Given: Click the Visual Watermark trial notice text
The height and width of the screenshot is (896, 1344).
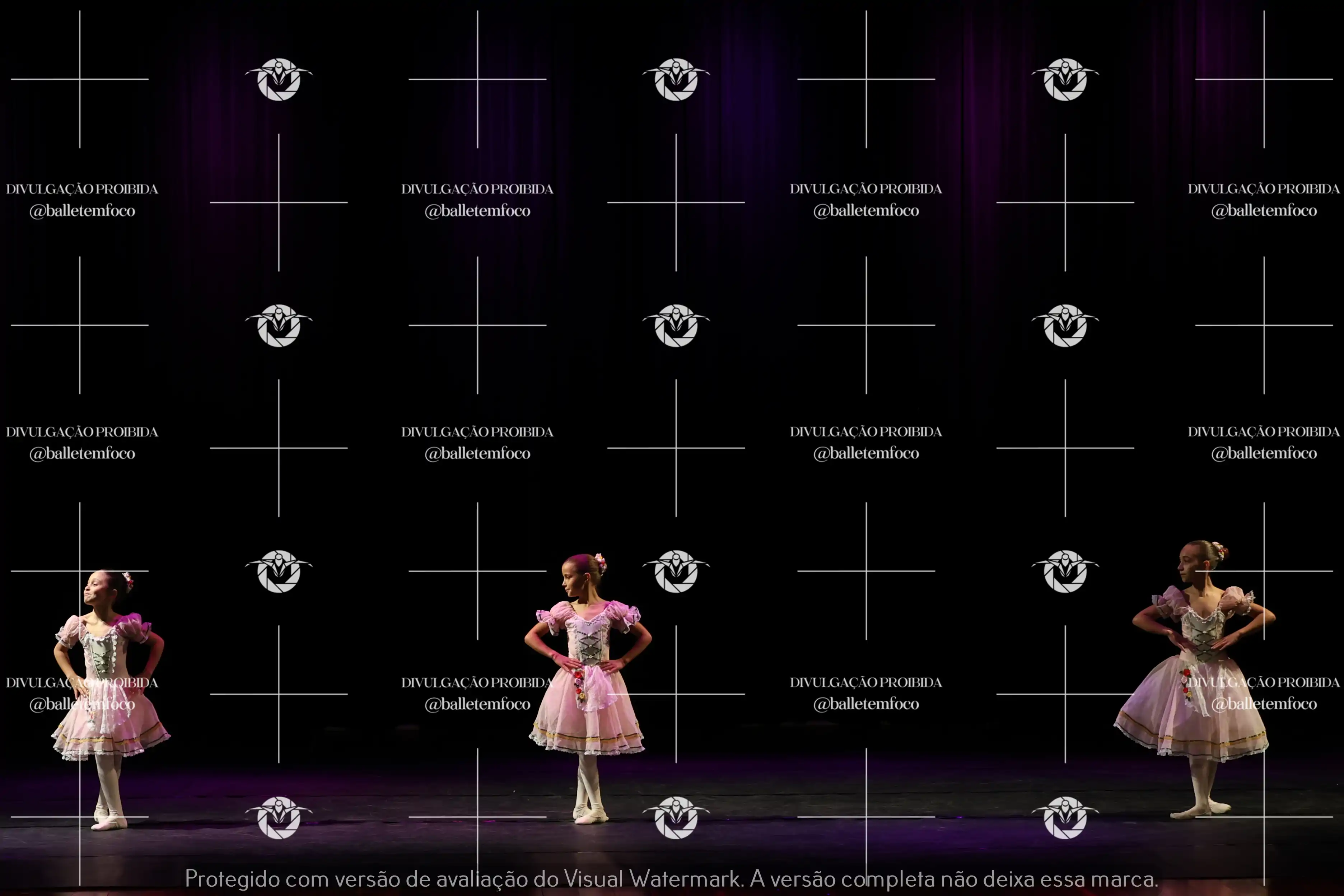Looking at the screenshot, I should pyautogui.click(x=671, y=878).
